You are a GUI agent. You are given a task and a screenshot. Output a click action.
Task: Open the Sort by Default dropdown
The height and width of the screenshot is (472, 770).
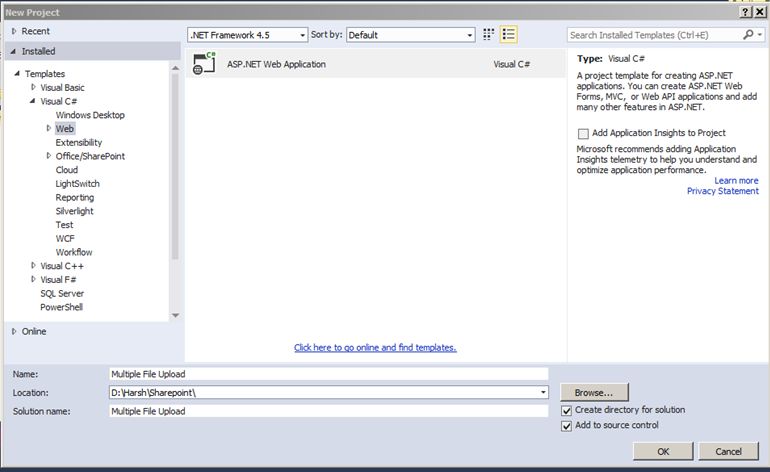tap(411, 35)
